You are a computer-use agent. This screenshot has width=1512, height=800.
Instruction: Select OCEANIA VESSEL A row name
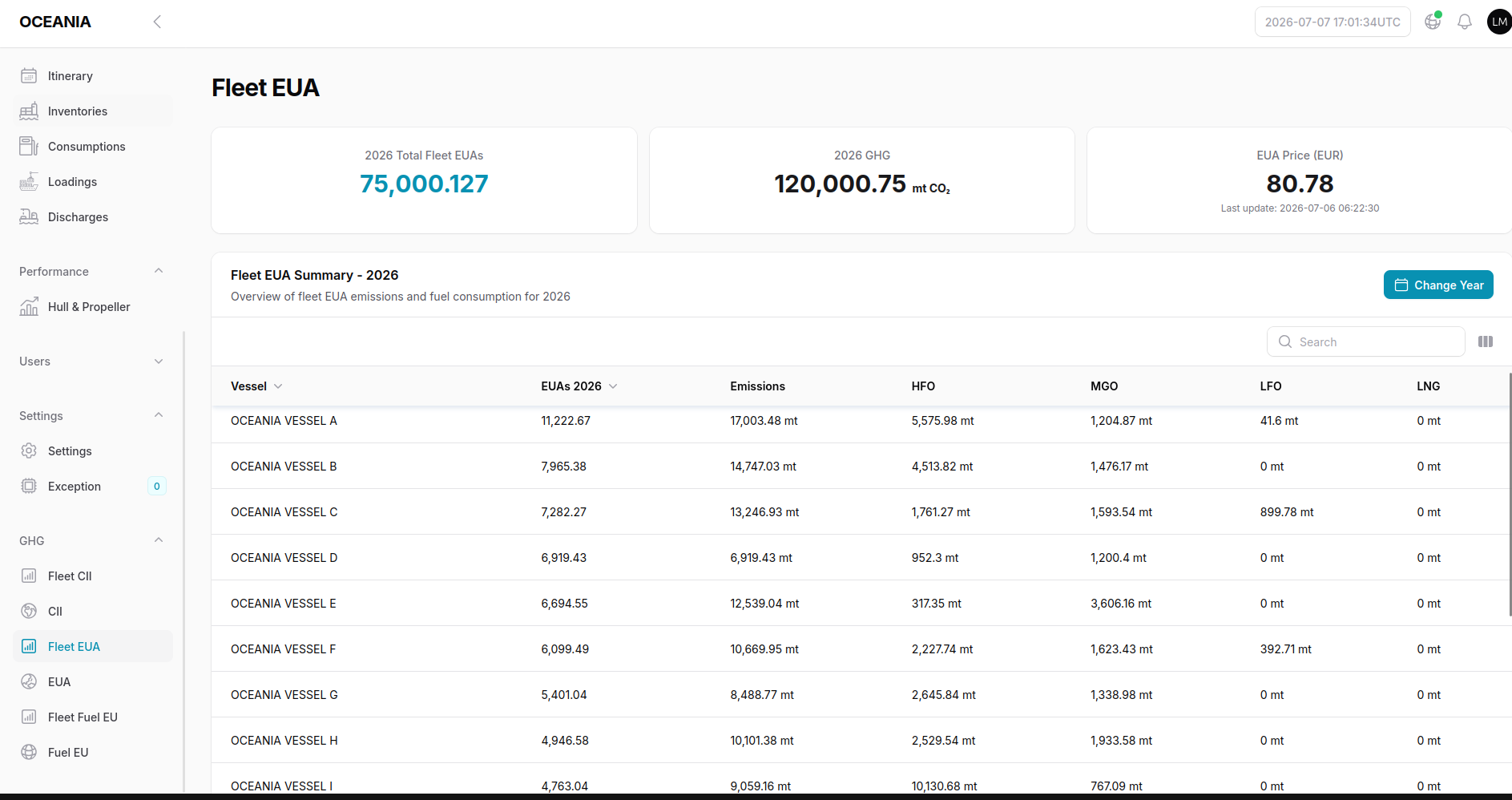click(284, 421)
